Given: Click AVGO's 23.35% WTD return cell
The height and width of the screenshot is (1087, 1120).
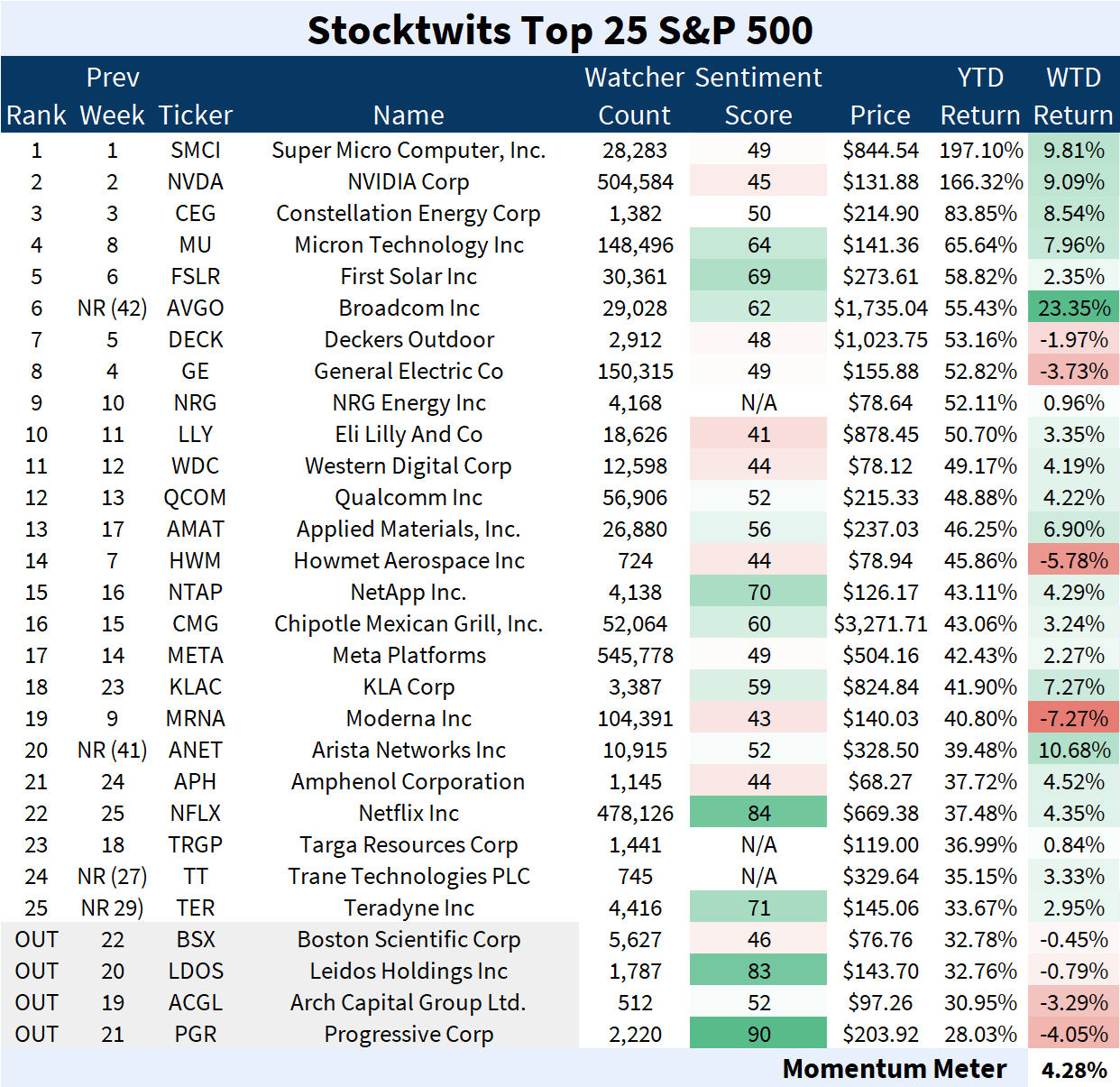Looking at the screenshot, I should click(x=1073, y=308).
